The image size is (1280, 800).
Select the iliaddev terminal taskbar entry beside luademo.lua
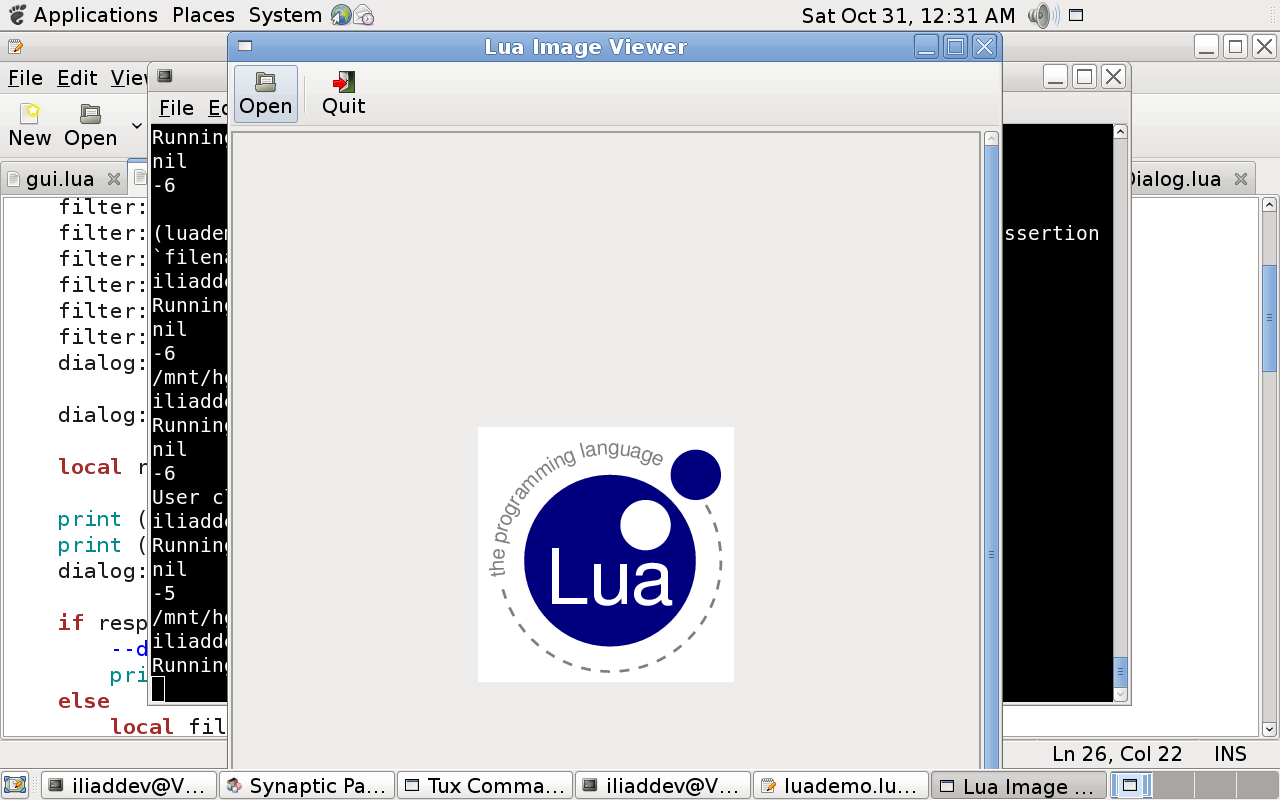664,785
